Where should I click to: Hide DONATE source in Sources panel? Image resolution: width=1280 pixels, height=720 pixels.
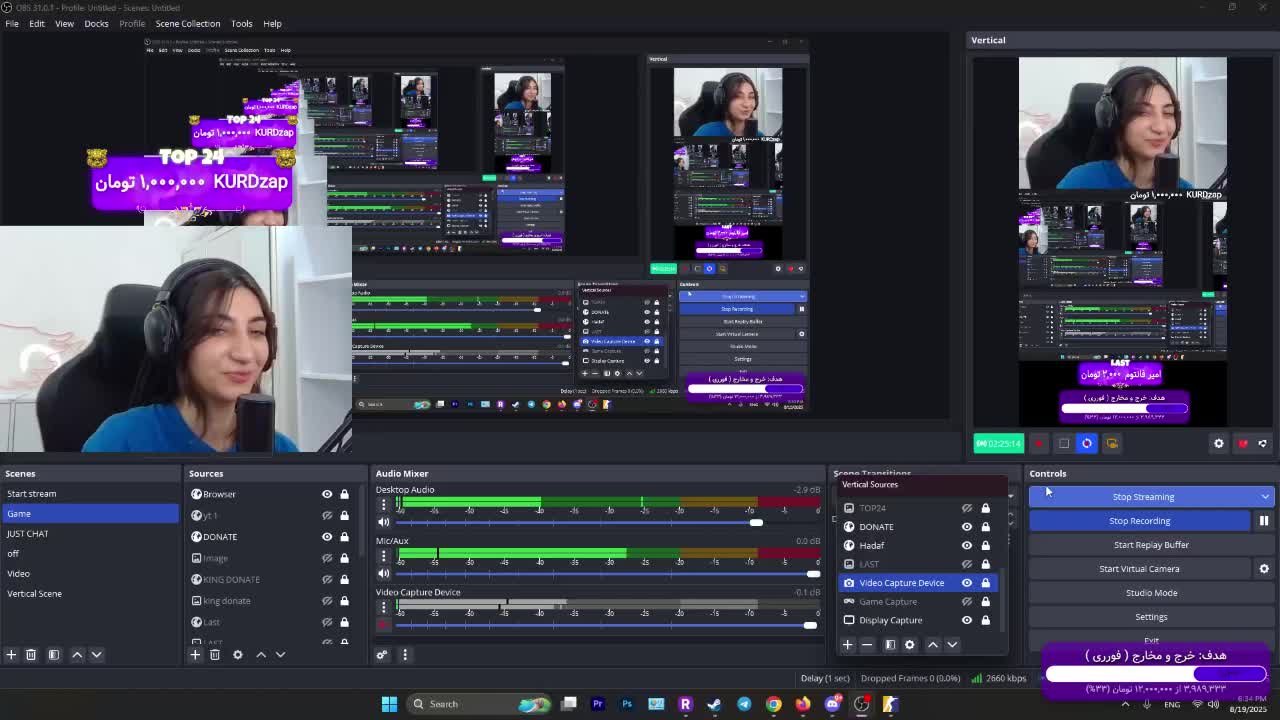(x=327, y=537)
